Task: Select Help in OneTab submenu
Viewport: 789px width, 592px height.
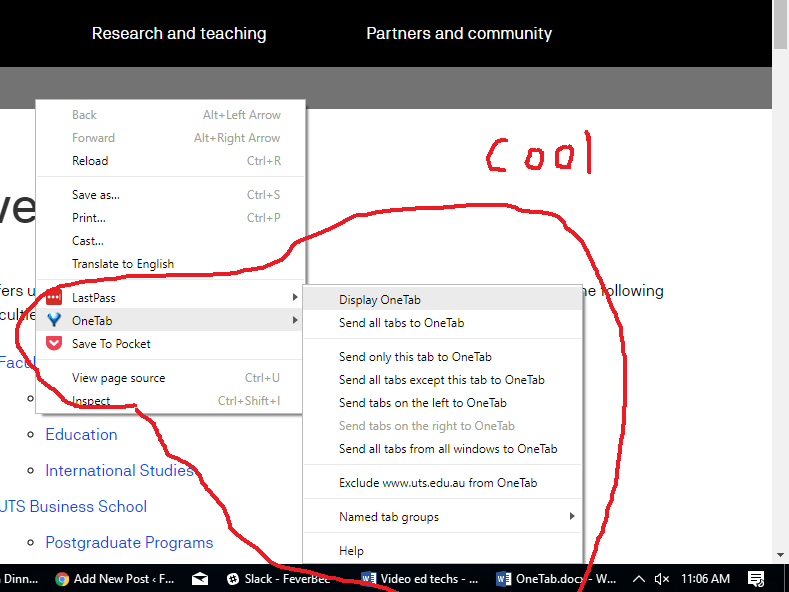Action: point(443,551)
